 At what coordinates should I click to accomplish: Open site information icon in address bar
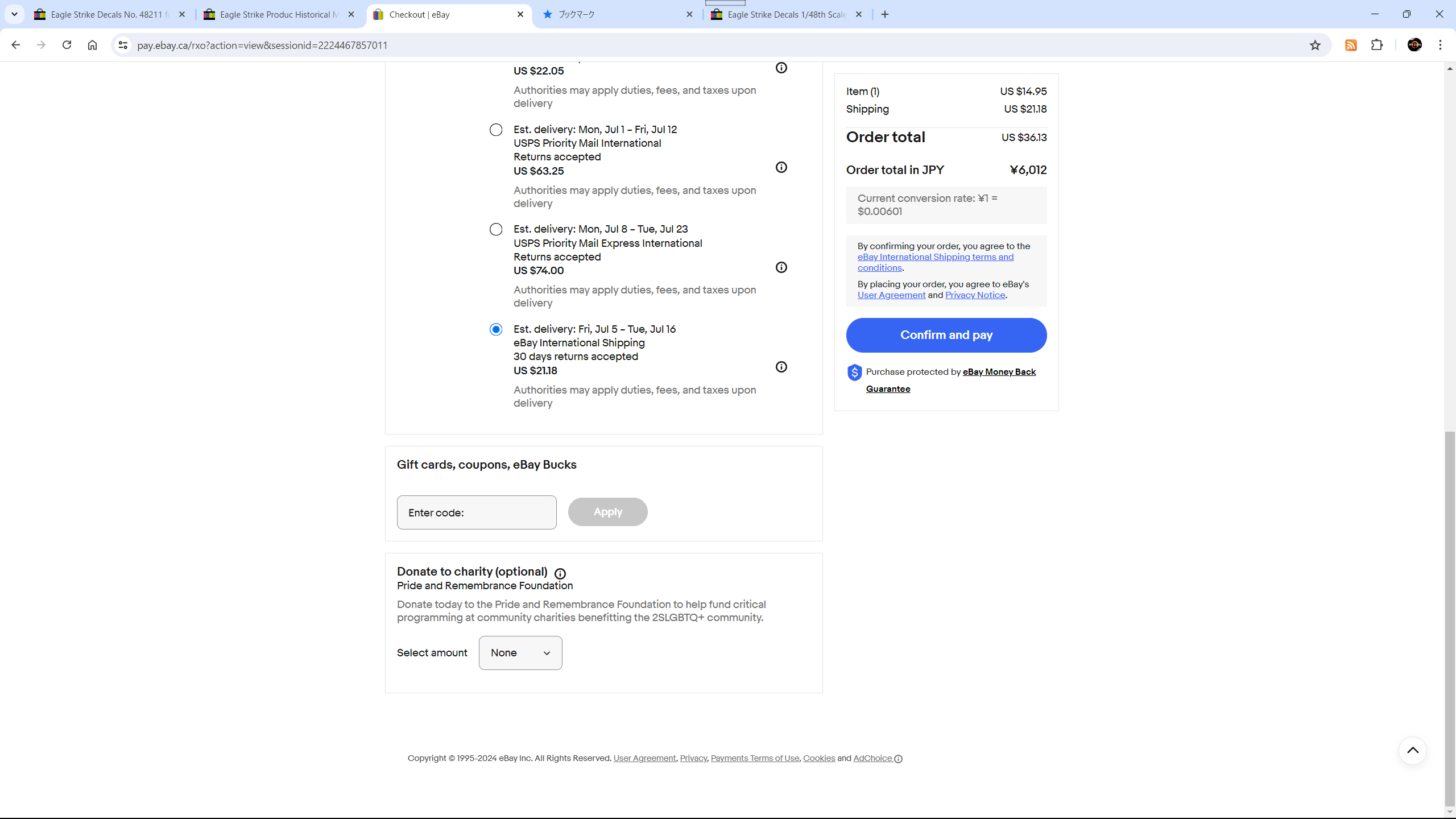tap(123, 45)
